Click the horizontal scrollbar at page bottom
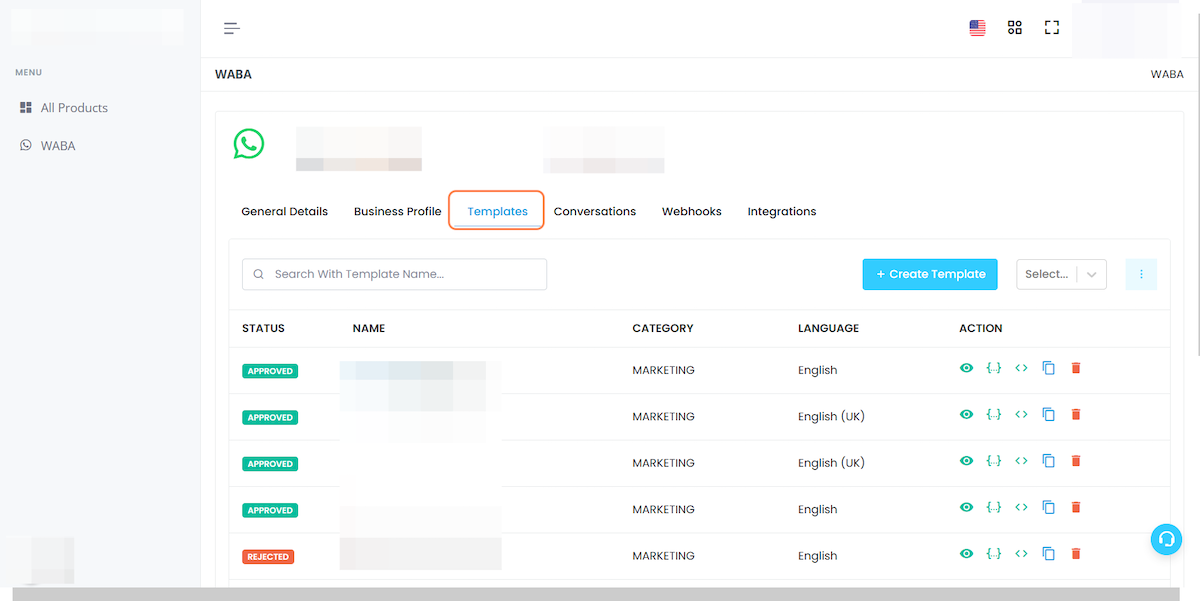The image size is (1200, 601). point(594,594)
